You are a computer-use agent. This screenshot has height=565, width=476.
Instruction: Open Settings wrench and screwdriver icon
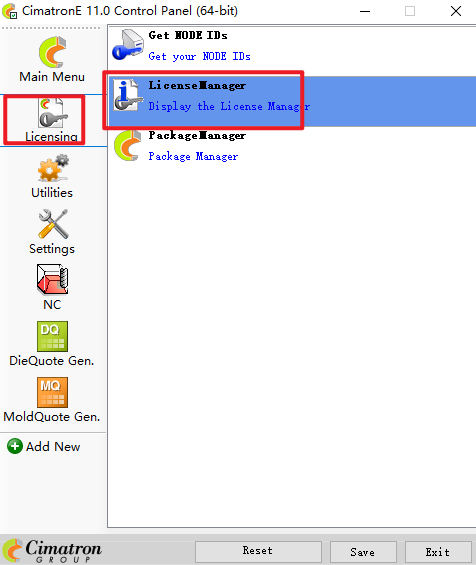coord(53,224)
